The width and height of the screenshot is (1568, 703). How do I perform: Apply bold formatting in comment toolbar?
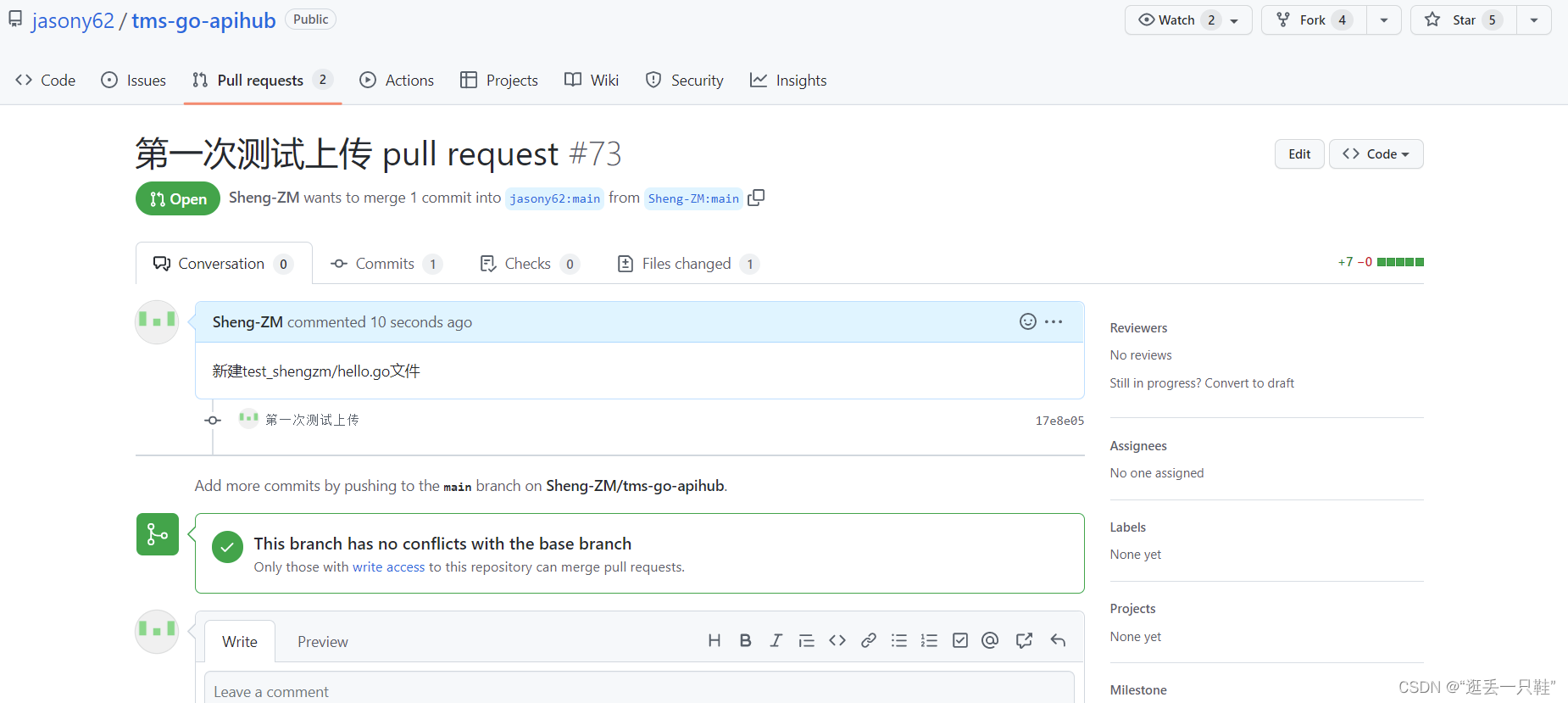pyautogui.click(x=745, y=640)
